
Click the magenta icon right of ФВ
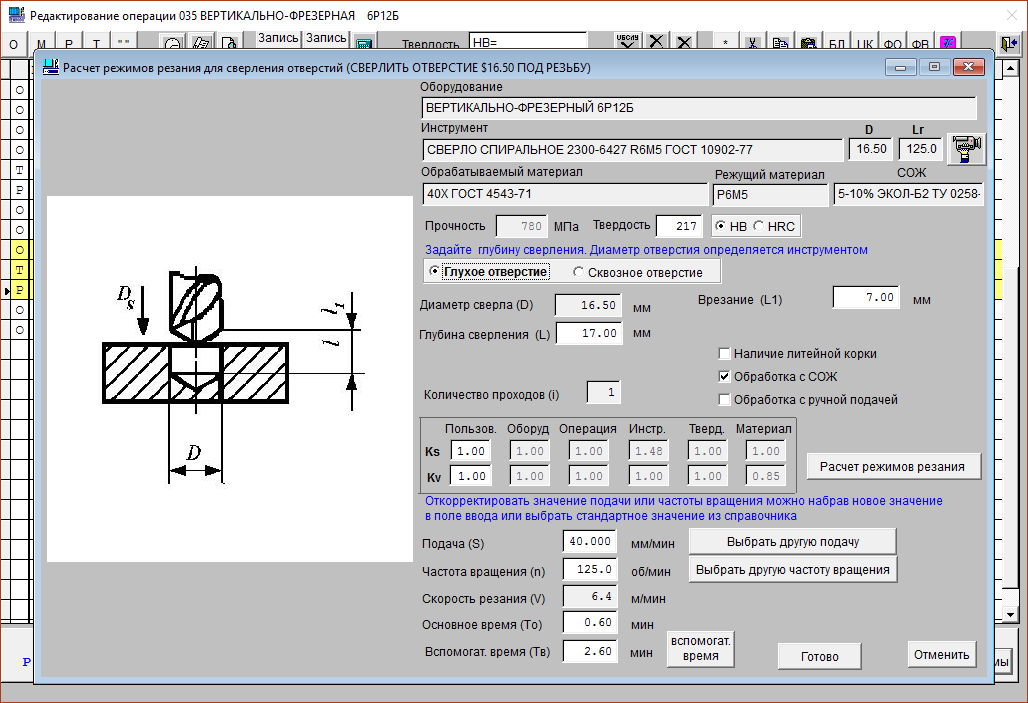coord(946,44)
